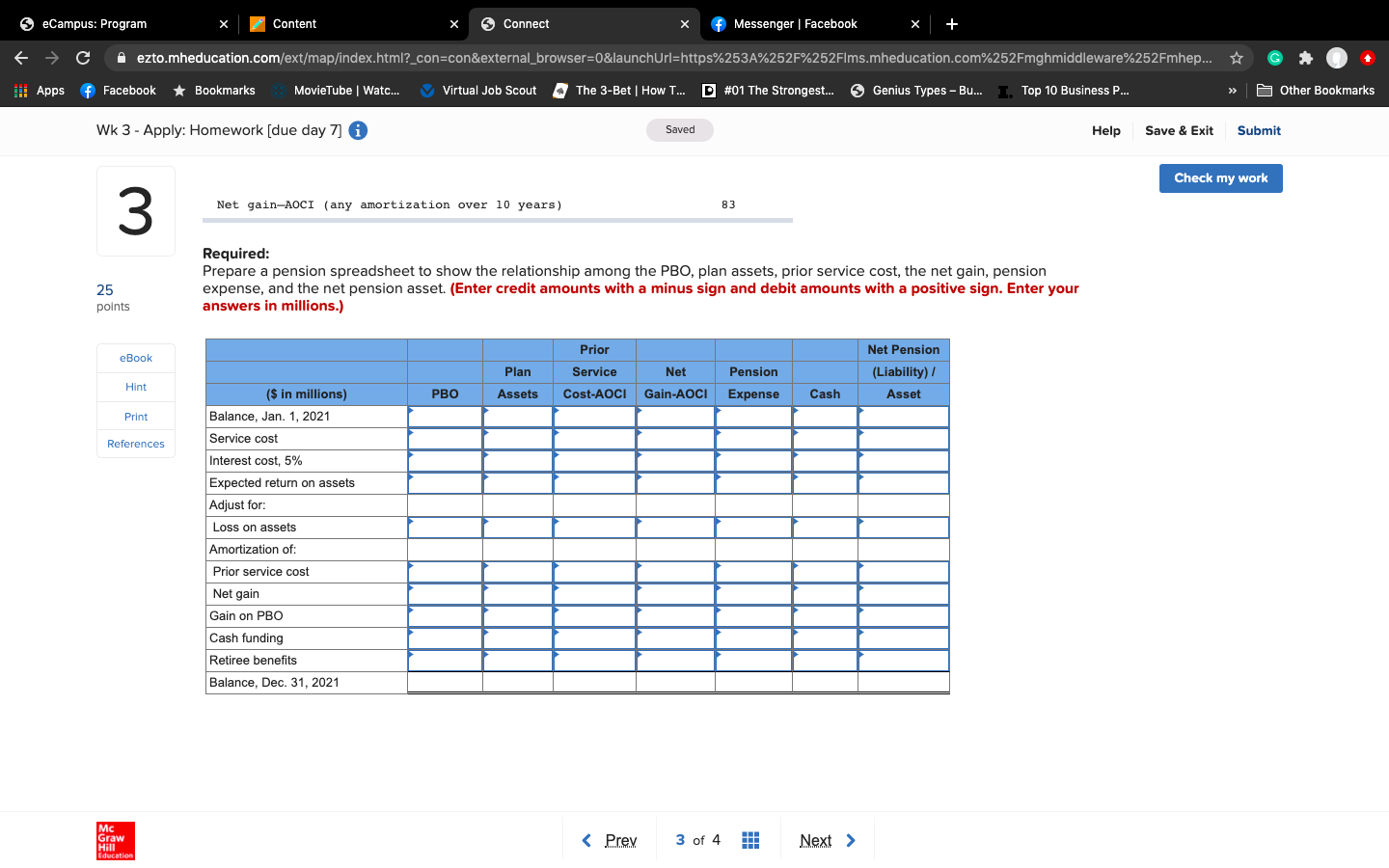Open the Other Bookmarks folder
Screen dimensions: 1389x868
point(1316,91)
